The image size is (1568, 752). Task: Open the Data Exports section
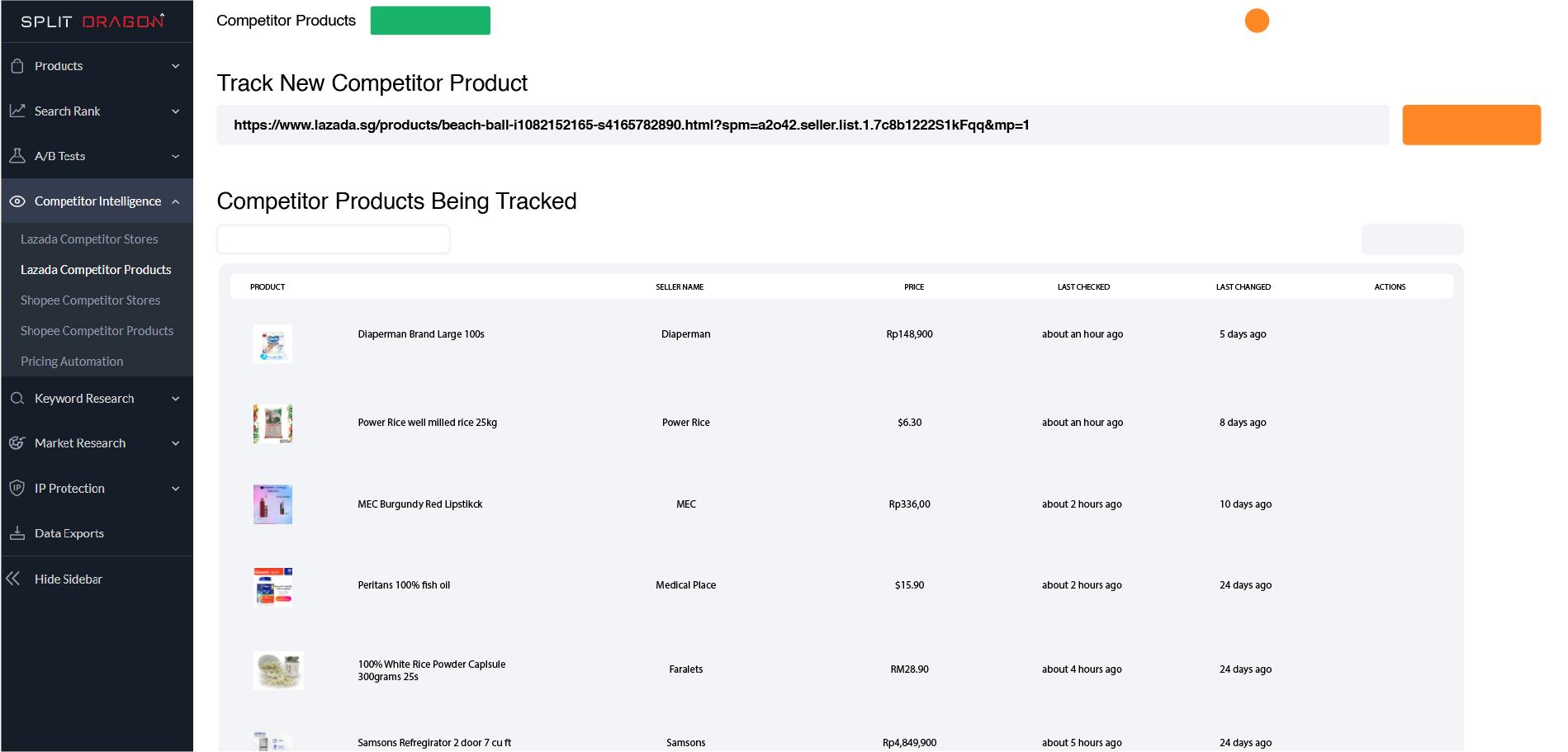tap(69, 533)
